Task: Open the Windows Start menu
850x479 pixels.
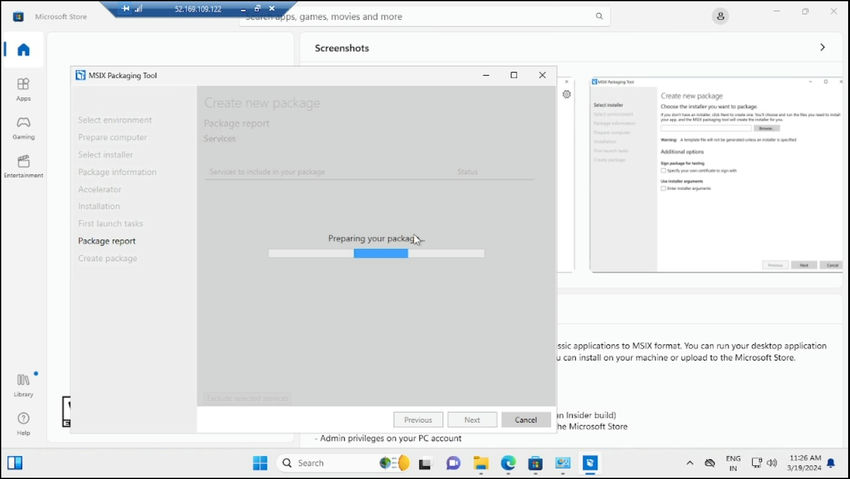Action: [260, 463]
